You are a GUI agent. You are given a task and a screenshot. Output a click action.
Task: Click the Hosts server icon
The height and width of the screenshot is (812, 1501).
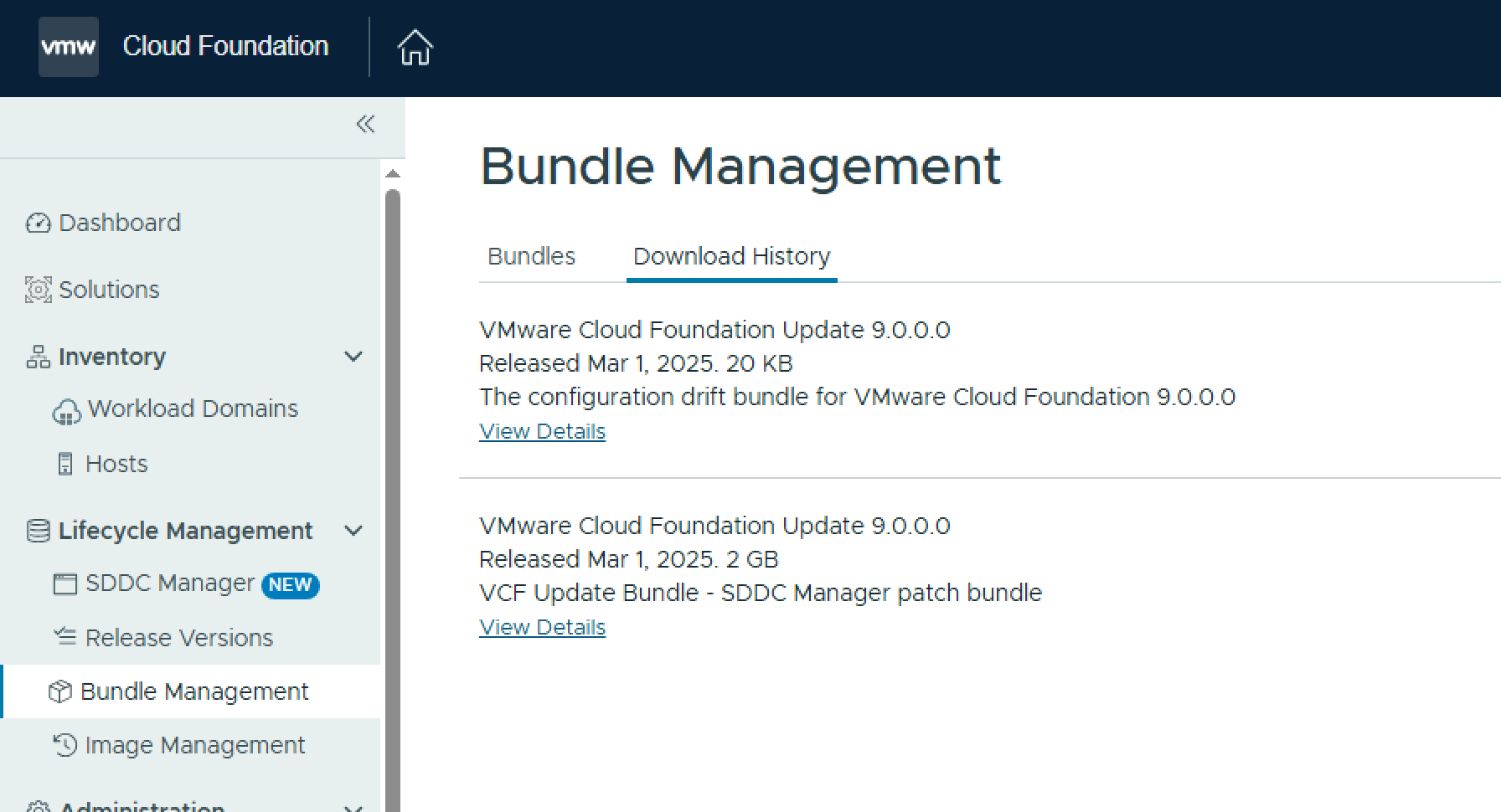65,464
